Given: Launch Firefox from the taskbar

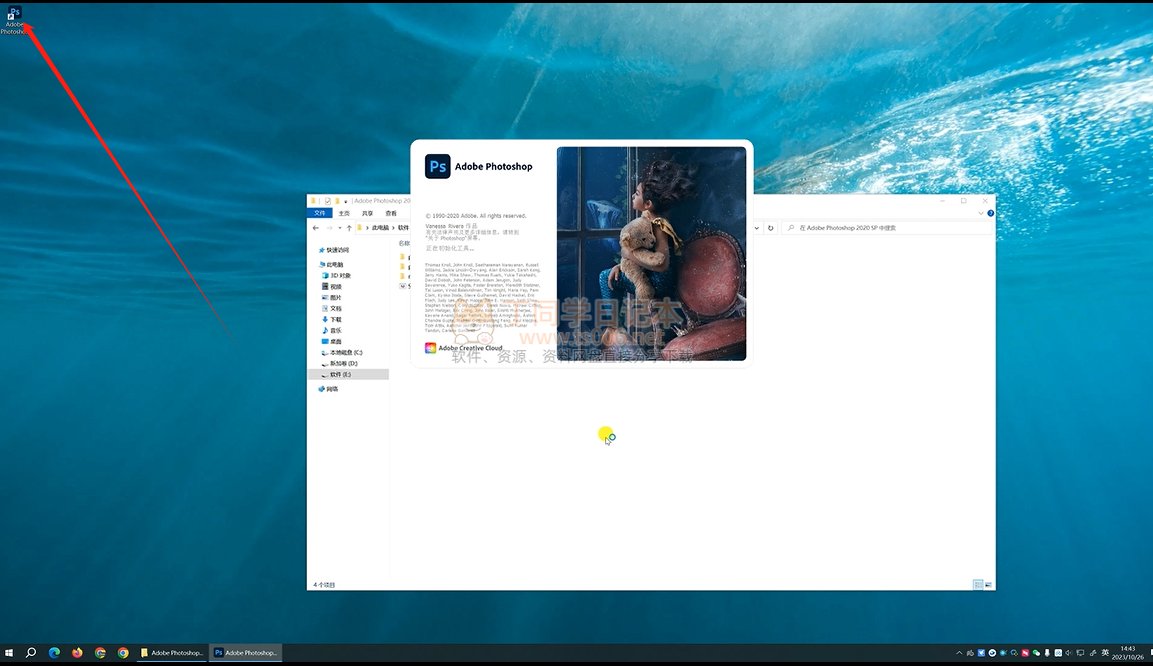Looking at the screenshot, I should (x=77, y=653).
